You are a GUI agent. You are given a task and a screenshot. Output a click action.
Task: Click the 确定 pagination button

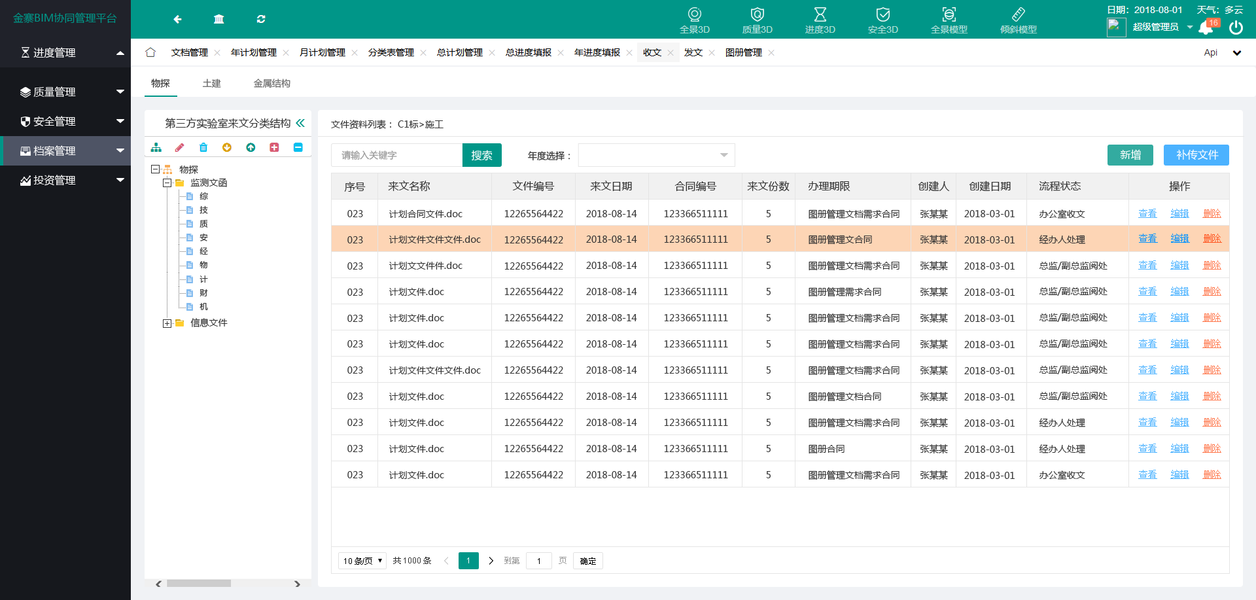[588, 561]
